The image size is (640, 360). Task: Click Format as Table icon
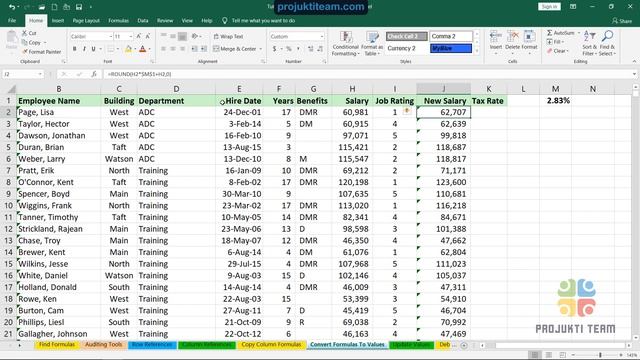point(372,37)
